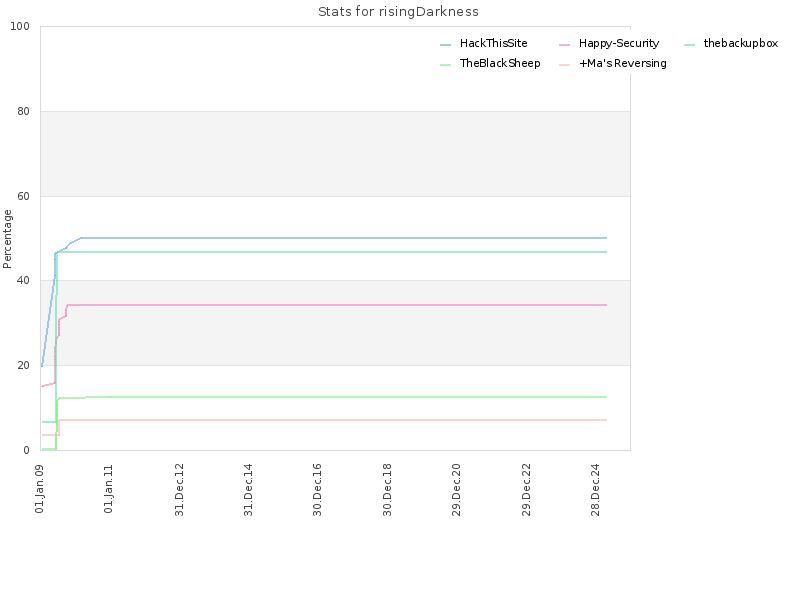Click the 20 y-axis tick label
The image size is (800, 600).
coord(23,365)
